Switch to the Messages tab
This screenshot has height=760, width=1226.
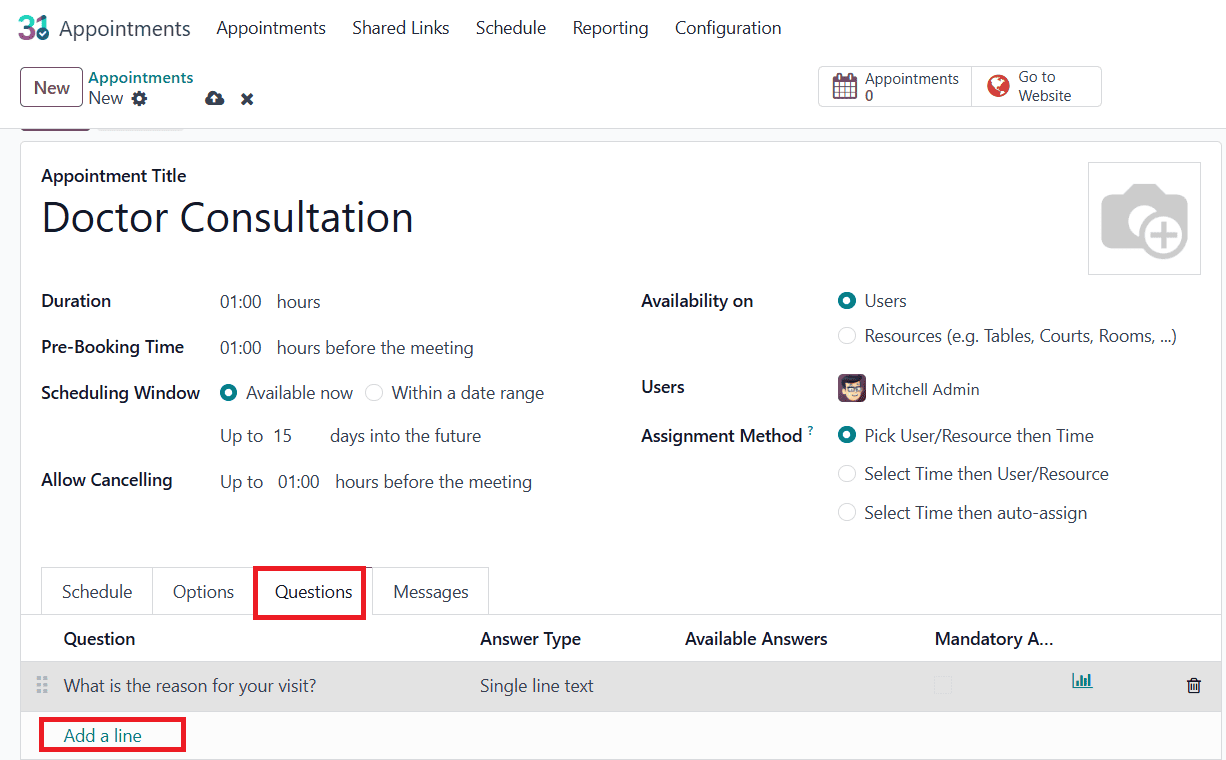click(x=431, y=591)
